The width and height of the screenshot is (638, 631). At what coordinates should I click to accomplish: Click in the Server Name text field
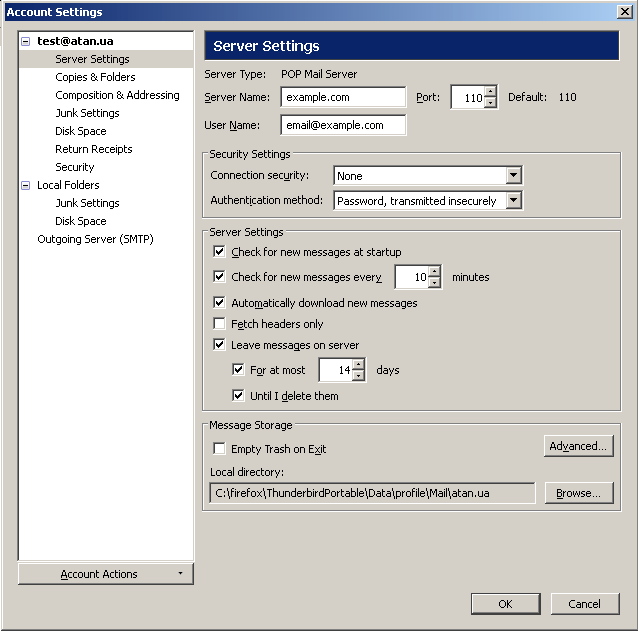[x=343, y=97]
